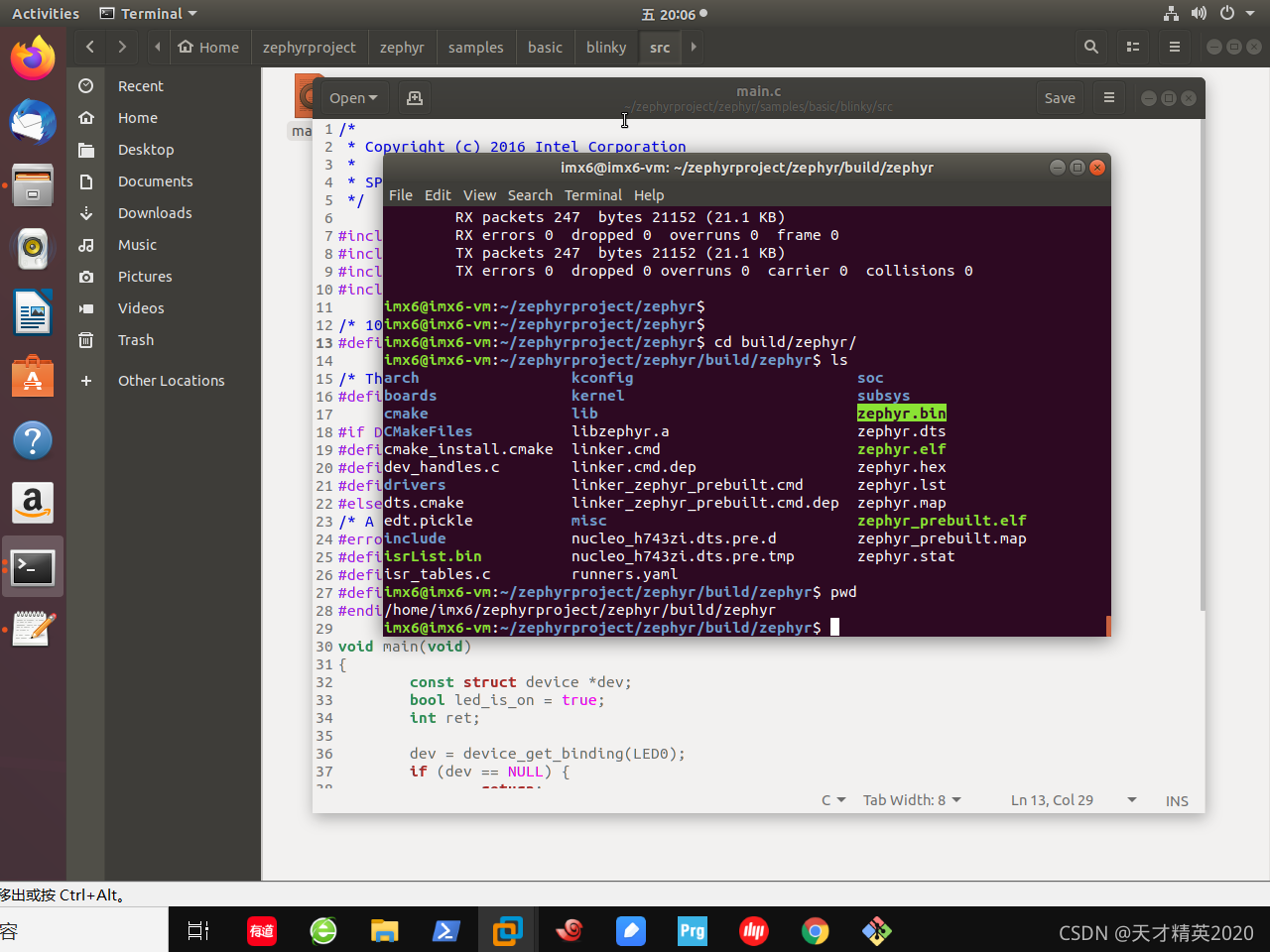Image resolution: width=1270 pixels, height=952 pixels.
Task: Open the Windows Task View icon
Action: 198,930
